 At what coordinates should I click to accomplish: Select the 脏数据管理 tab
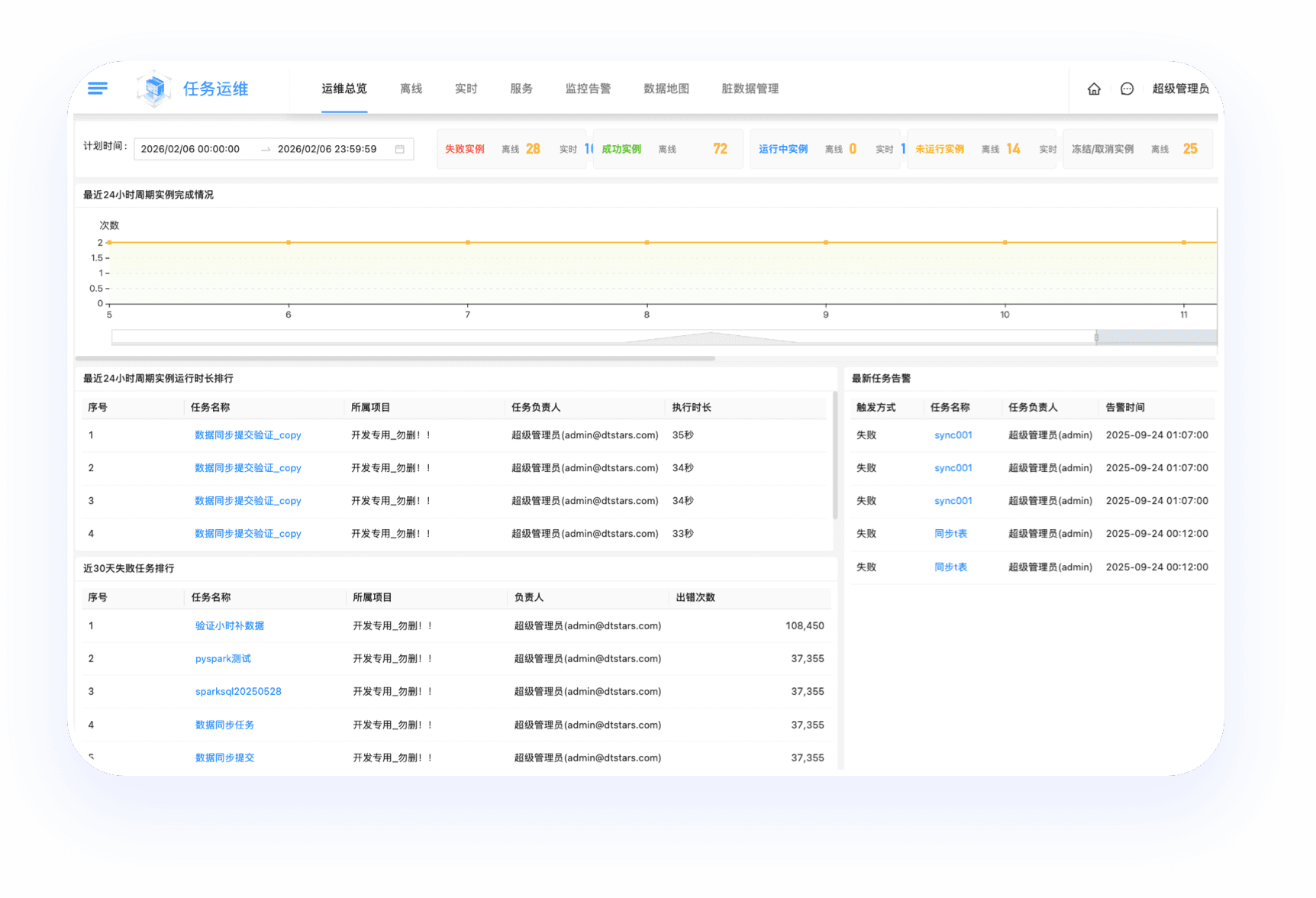click(x=750, y=89)
